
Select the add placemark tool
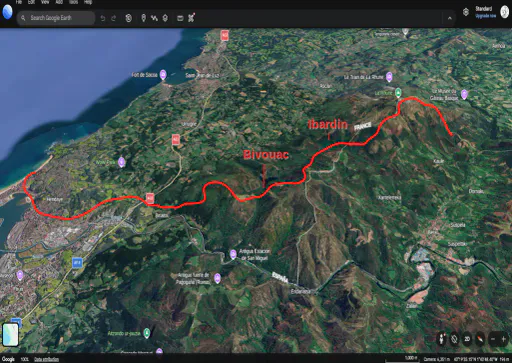pos(143,18)
